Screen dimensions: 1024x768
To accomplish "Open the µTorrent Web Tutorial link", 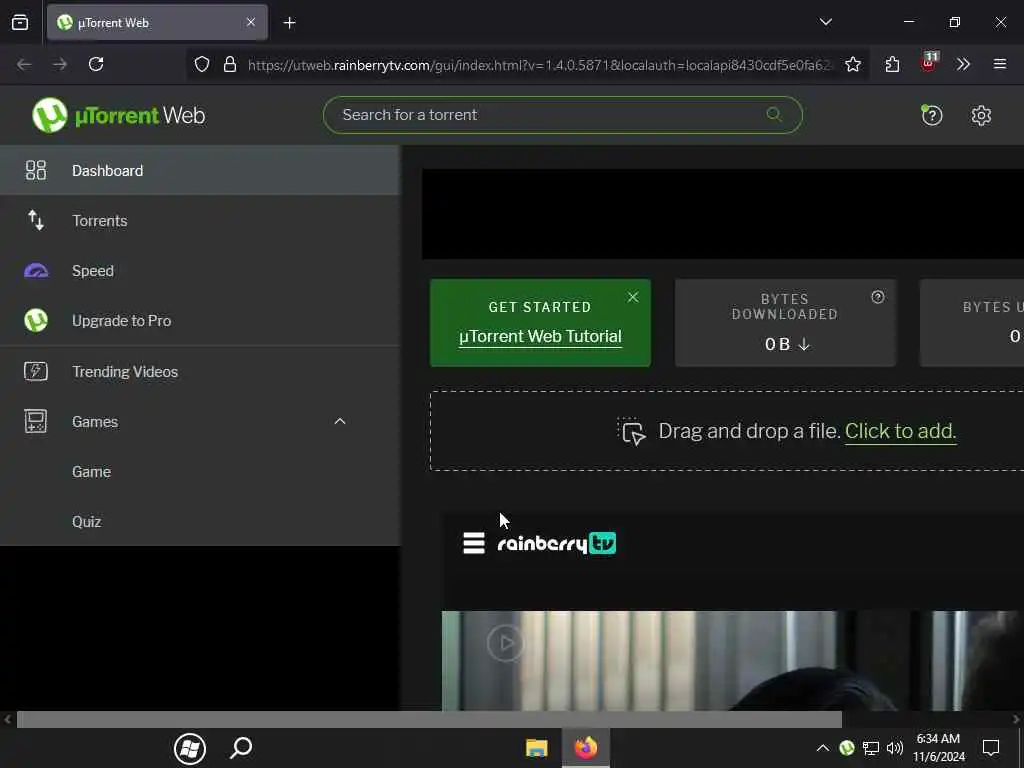I will [x=540, y=336].
